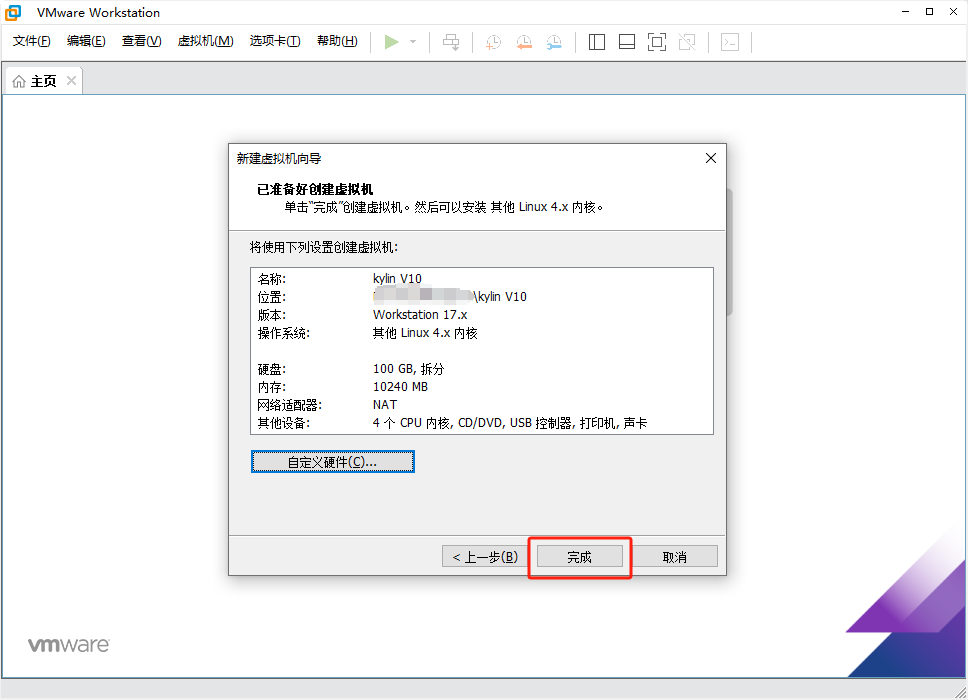Click the VMware Workstation title bar logo

(13, 12)
